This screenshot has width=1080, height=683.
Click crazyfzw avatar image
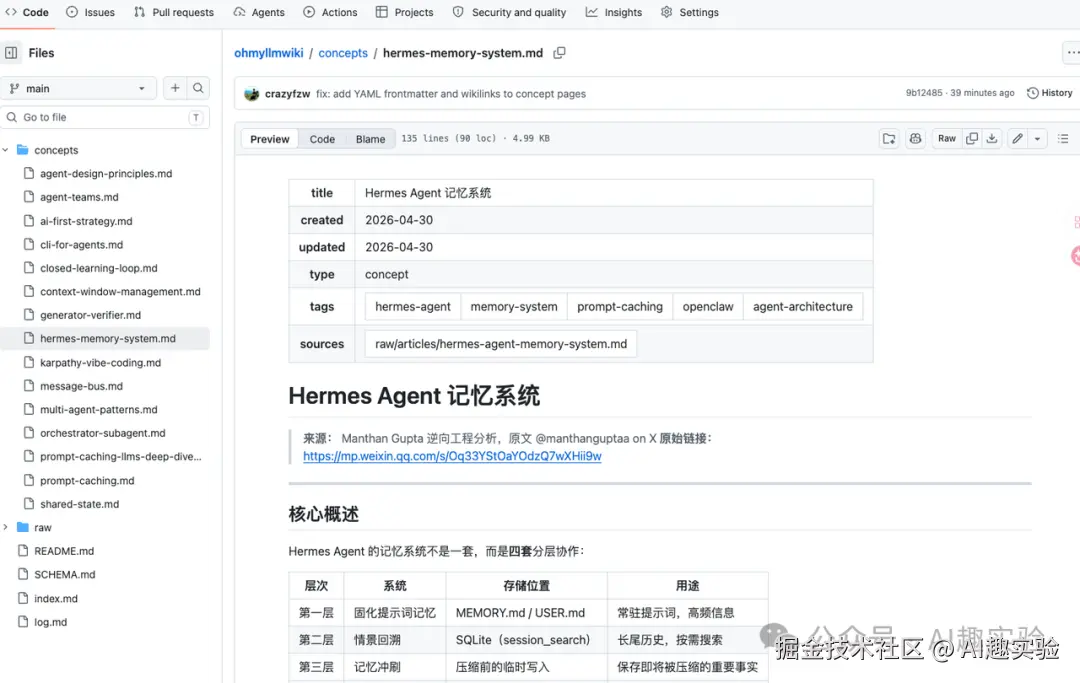tap(252, 94)
